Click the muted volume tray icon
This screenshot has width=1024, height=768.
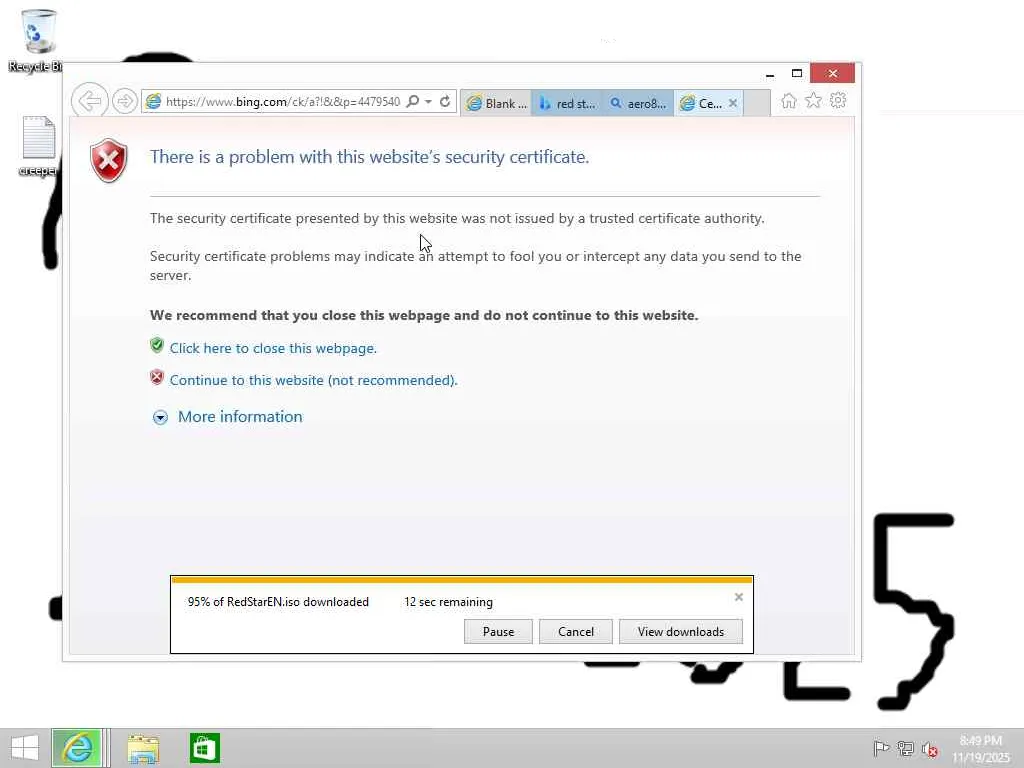pos(930,749)
